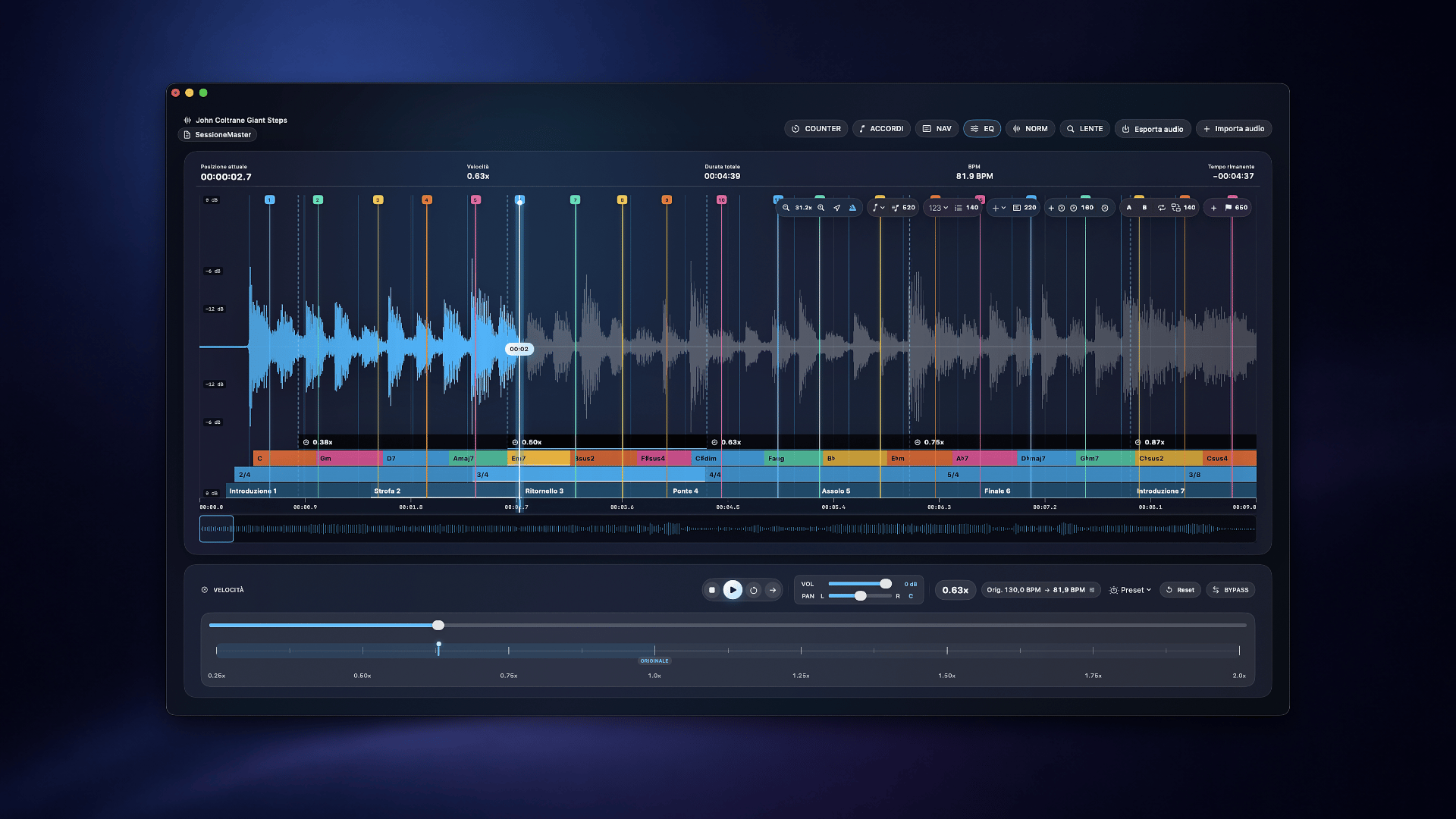
Task: Center pan with the C button
Action: (911, 596)
